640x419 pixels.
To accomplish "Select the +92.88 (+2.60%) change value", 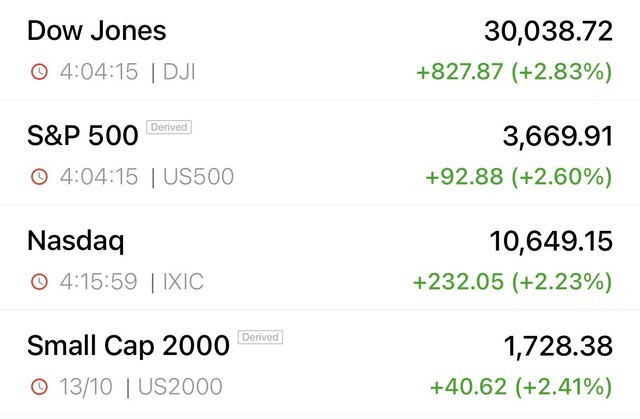I will (x=519, y=177).
